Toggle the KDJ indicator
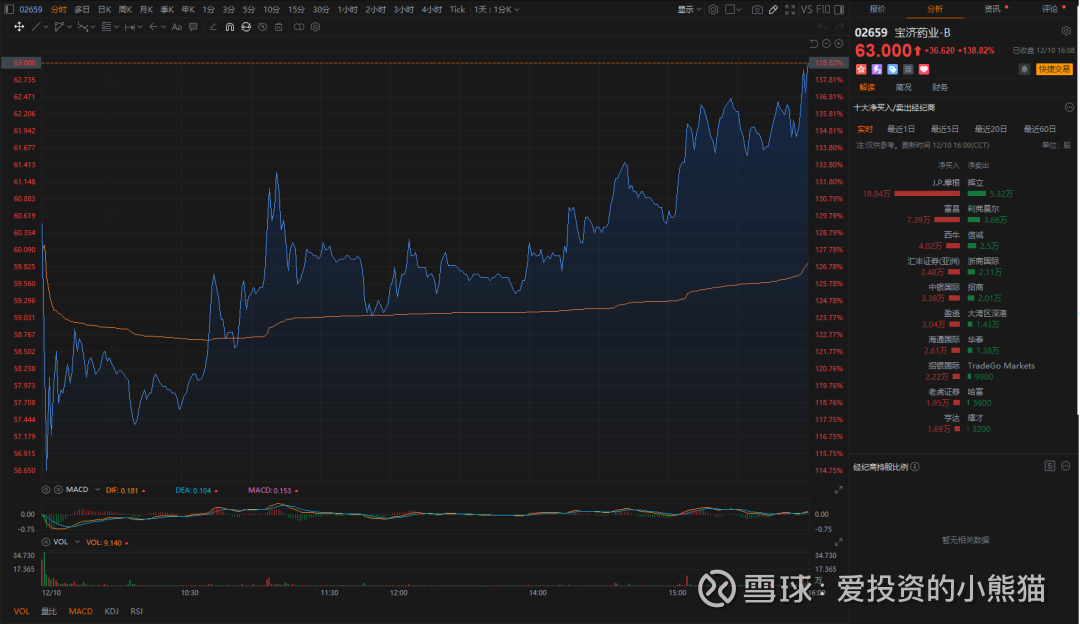This screenshot has height=624, width=1080. 111,611
